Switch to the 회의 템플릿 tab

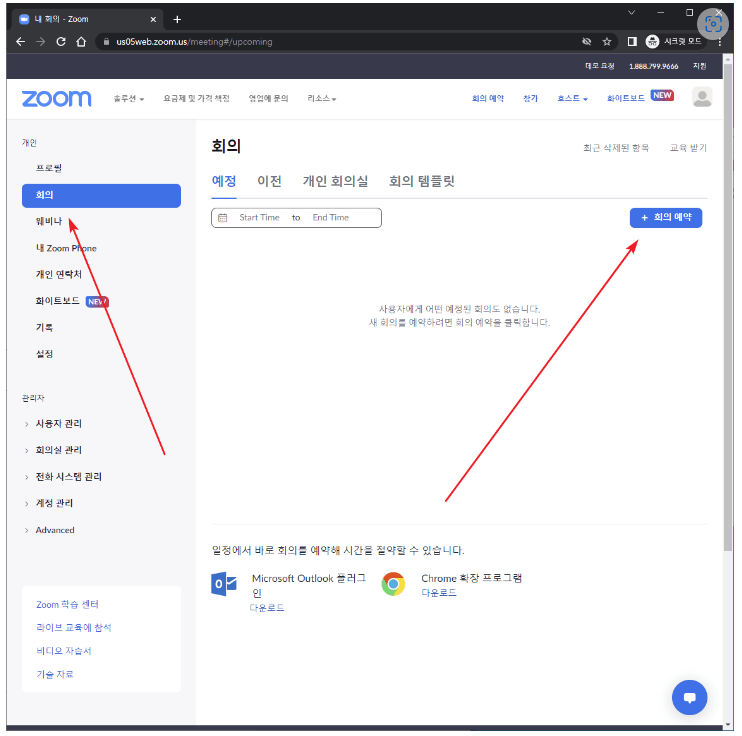coord(421,181)
